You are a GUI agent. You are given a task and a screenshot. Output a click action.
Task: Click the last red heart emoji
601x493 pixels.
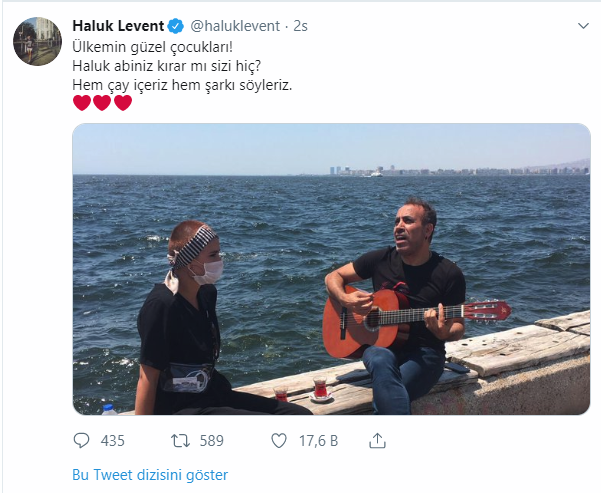[x=123, y=103]
